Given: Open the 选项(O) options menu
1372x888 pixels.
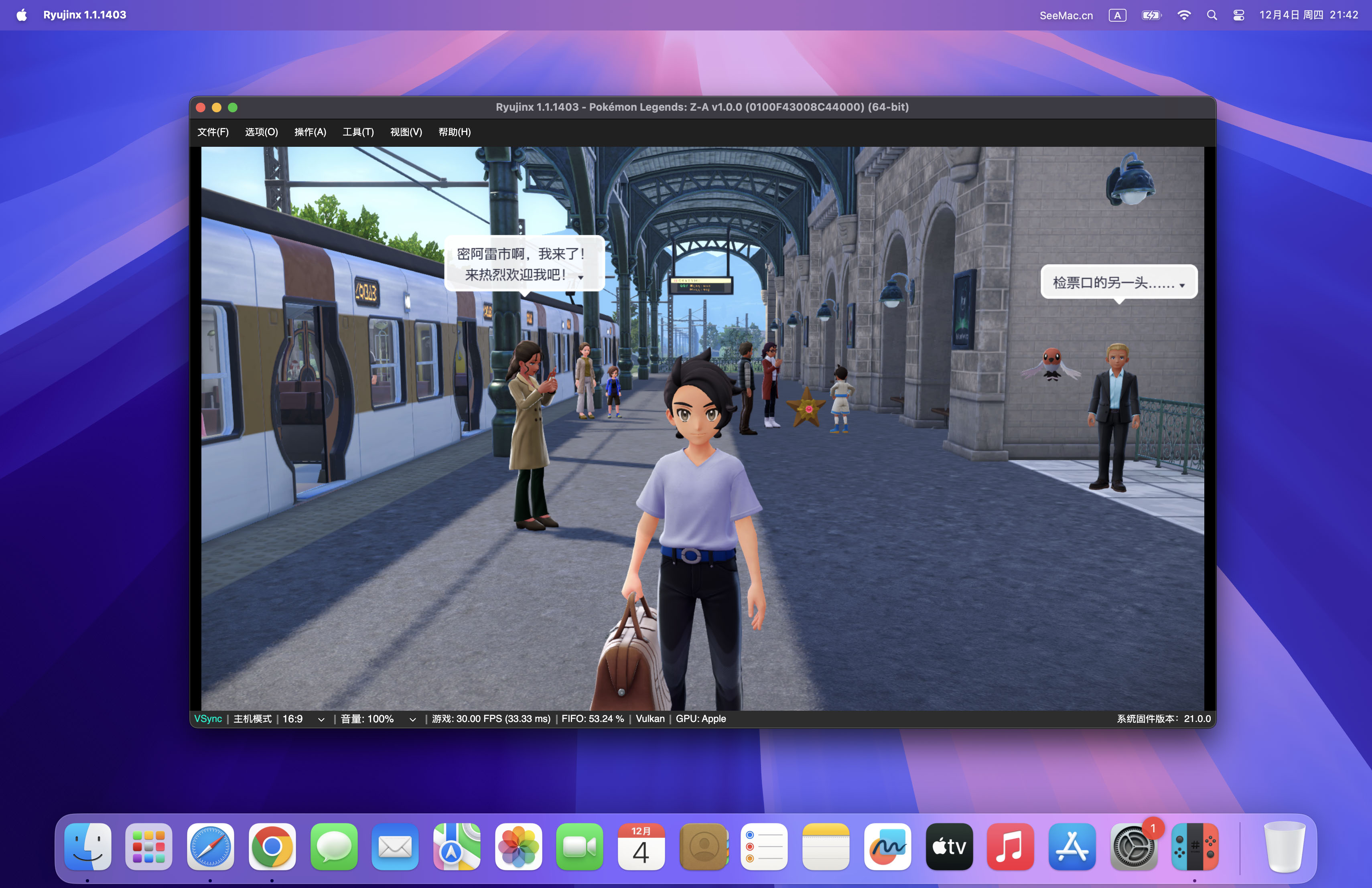Looking at the screenshot, I should click(261, 132).
